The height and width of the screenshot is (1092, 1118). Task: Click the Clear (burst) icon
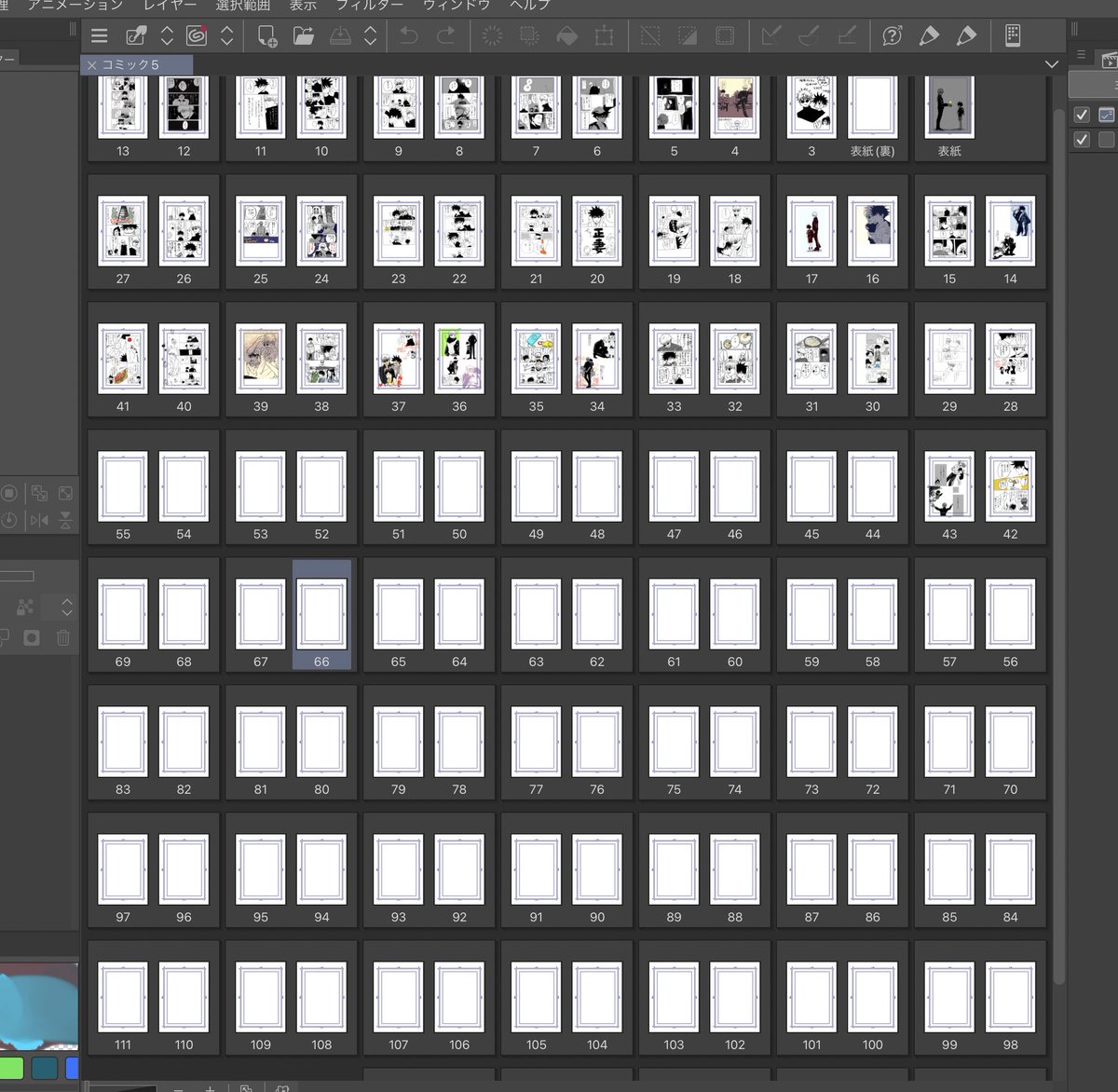click(x=492, y=36)
